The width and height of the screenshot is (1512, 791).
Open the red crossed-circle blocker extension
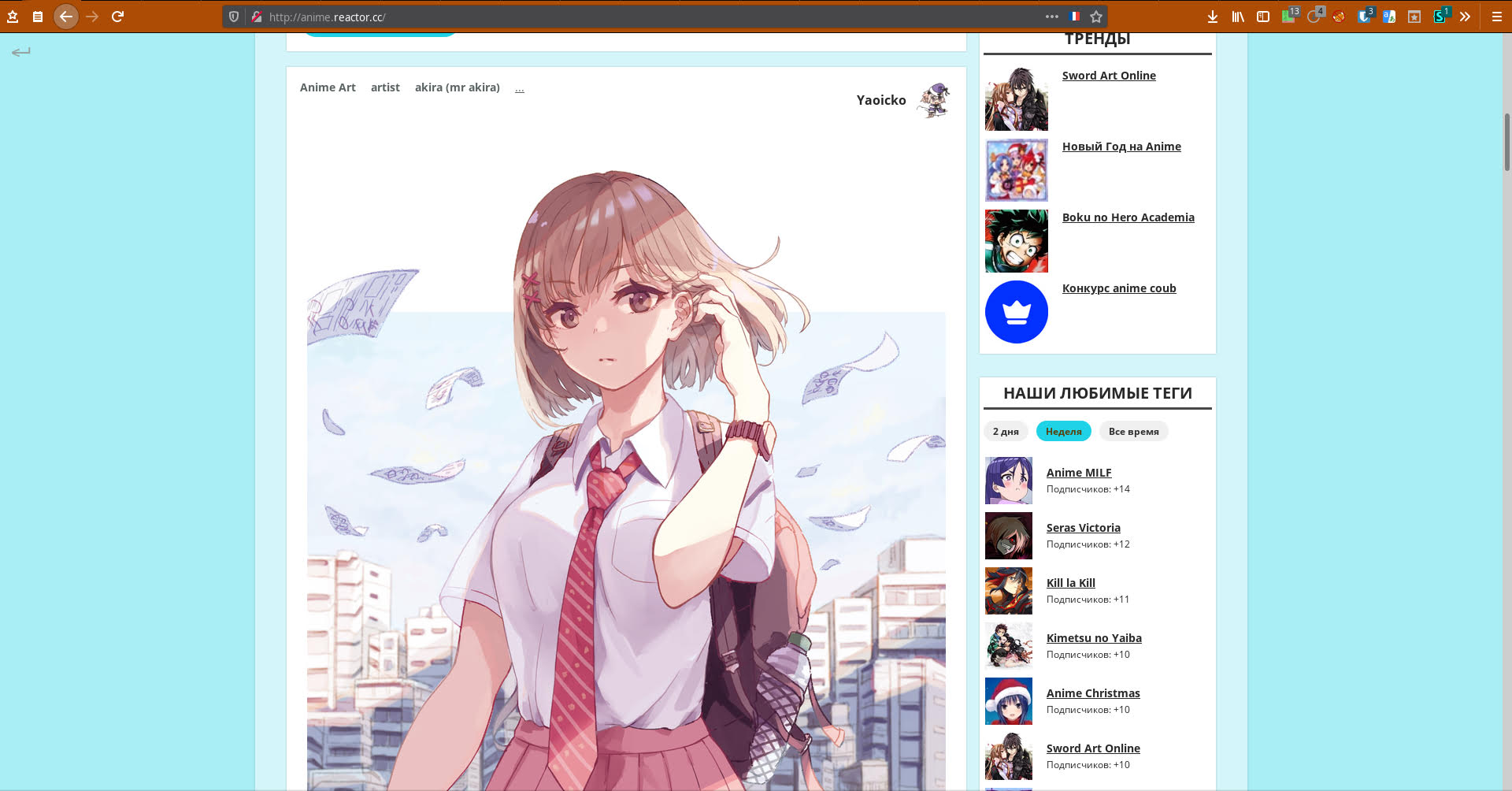(x=1339, y=17)
